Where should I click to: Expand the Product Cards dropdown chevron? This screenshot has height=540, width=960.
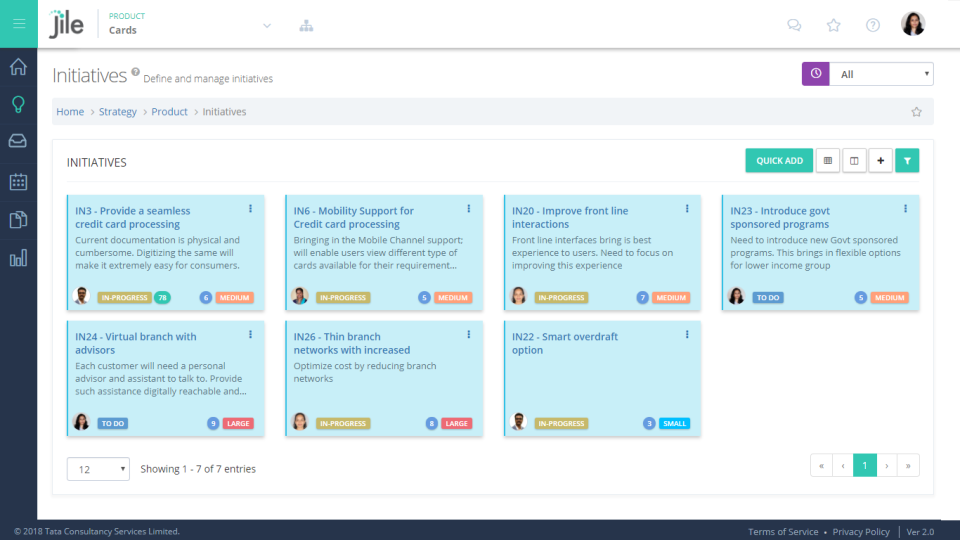tap(267, 26)
